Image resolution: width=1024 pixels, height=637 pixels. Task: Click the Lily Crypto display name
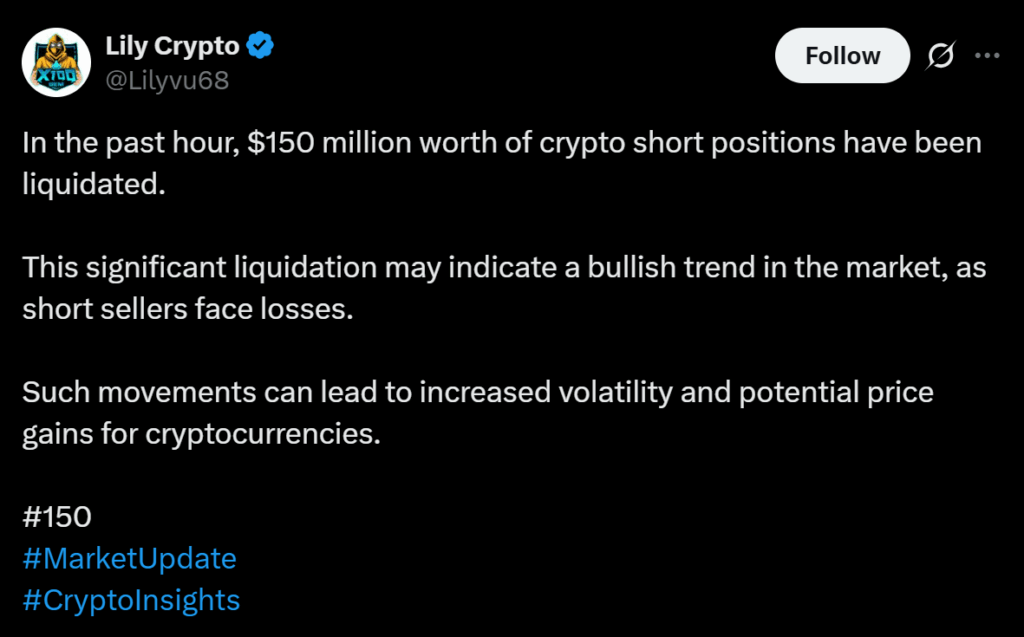click(172, 46)
